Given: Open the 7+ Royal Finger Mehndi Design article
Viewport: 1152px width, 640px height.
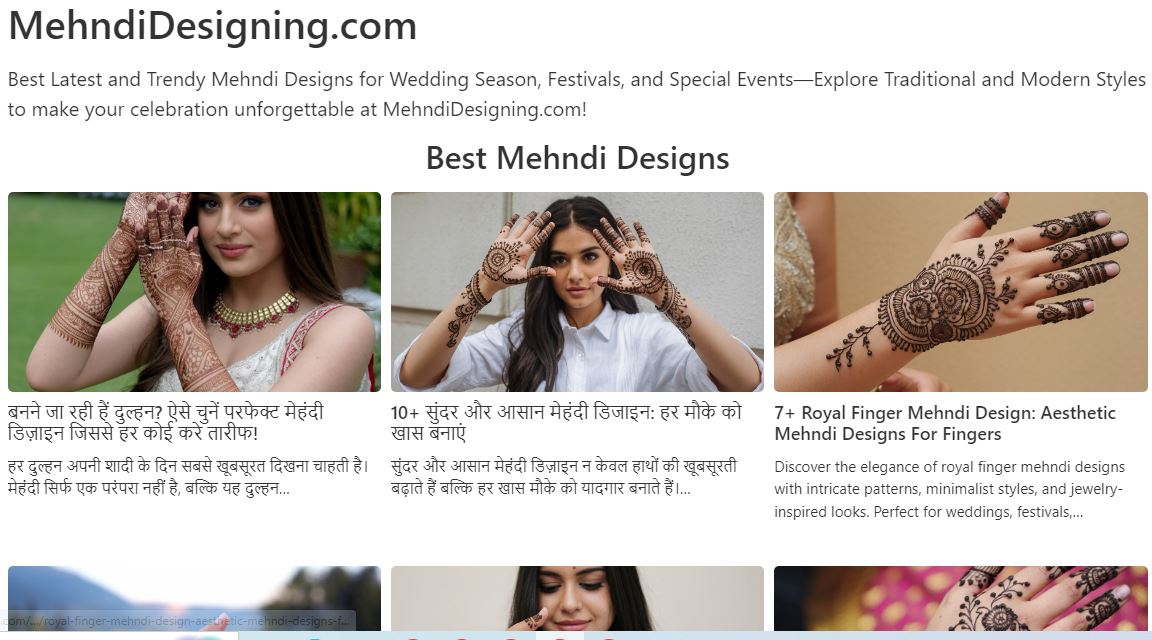Looking at the screenshot, I should coord(945,423).
